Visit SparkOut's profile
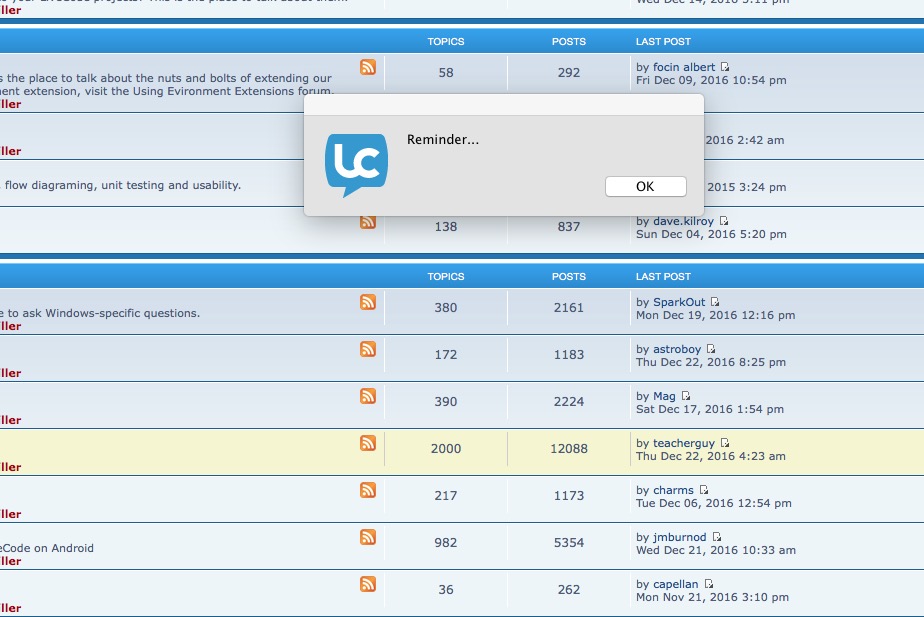This screenshot has height=617, width=924. (x=679, y=302)
